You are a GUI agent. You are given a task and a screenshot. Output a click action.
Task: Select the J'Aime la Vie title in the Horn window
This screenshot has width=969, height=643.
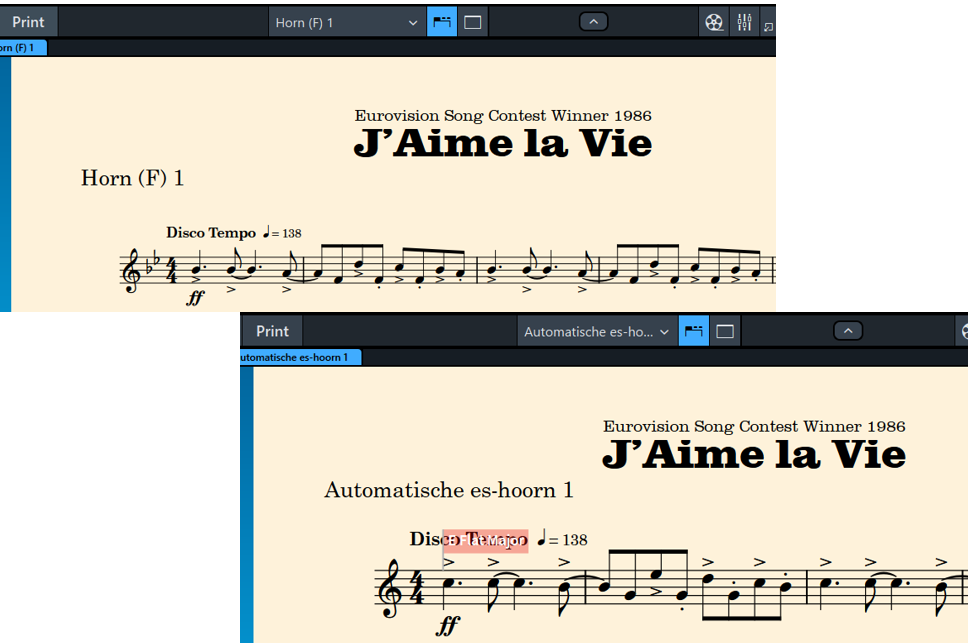pos(503,143)
